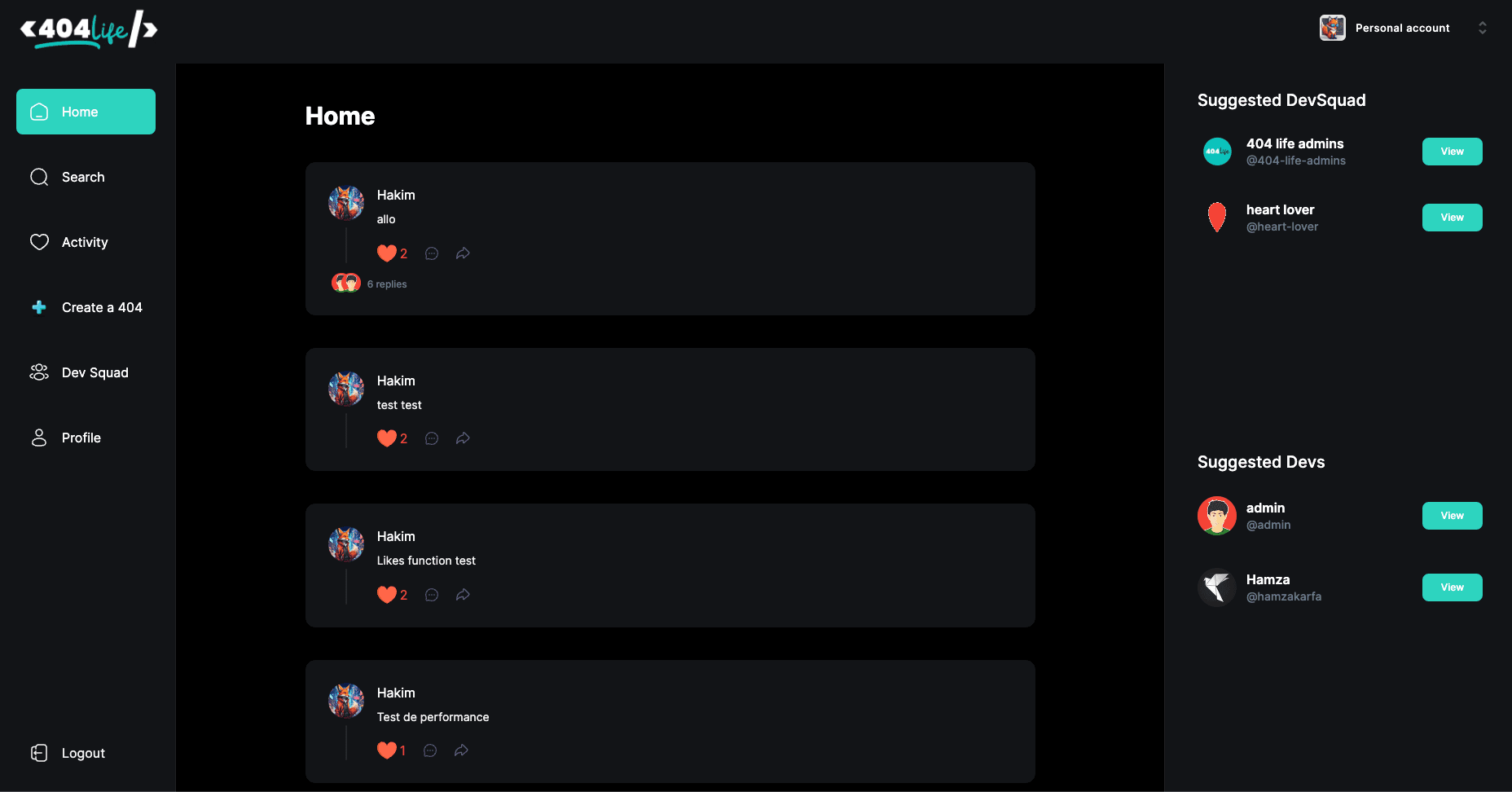Viewport: 1512px width, 792px height.
Task: Share the "allo" post via arrow icon
Action: click(463, 253)
